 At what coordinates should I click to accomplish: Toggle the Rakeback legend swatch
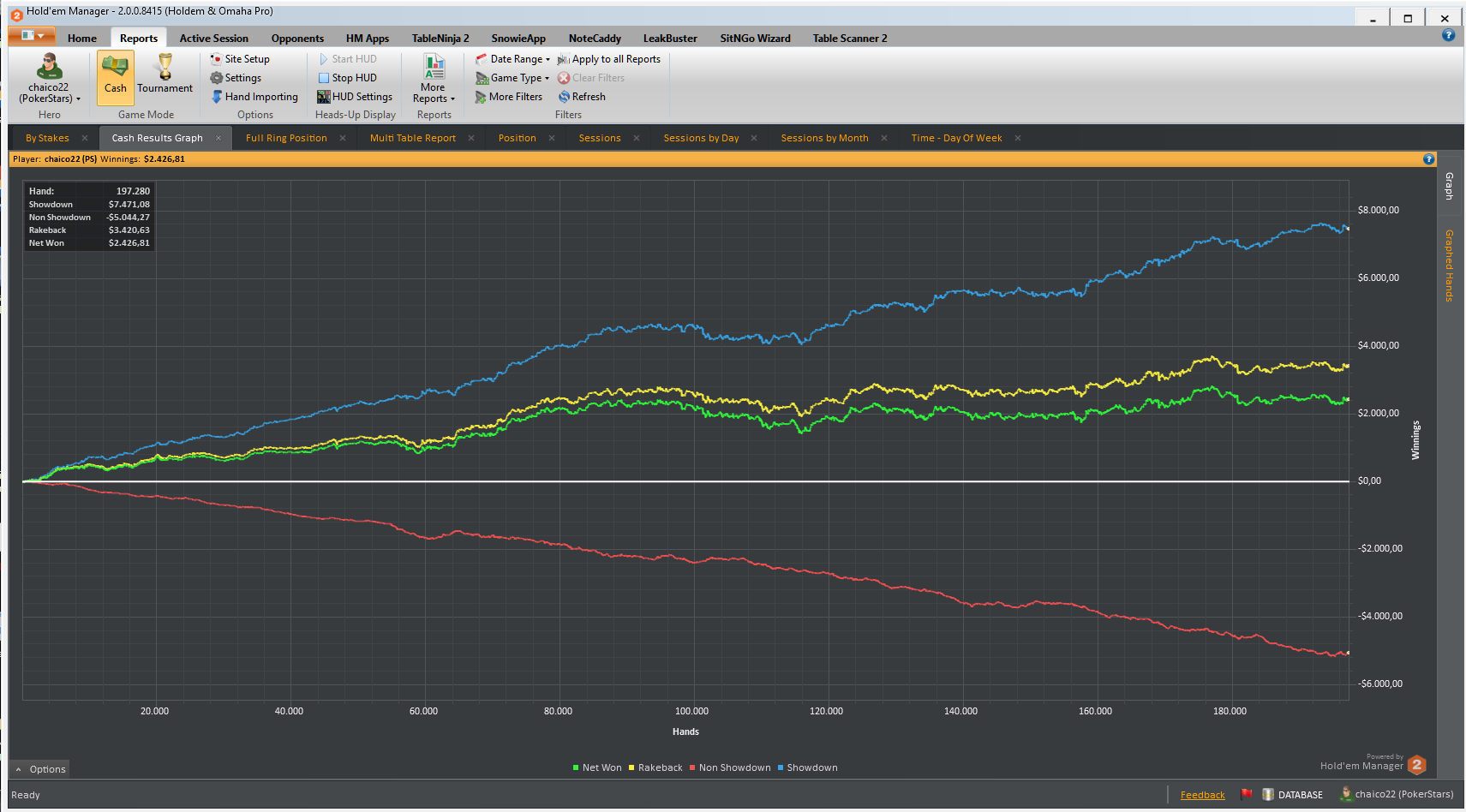631,767
